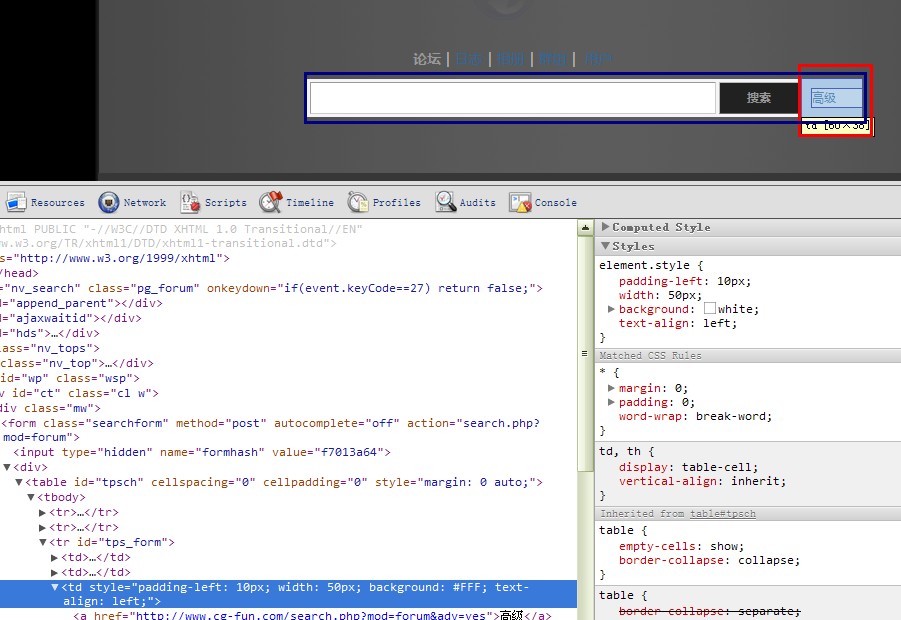Select the id="wp" class="wsp" node
The image size is (901, 620).
point(70,378)
